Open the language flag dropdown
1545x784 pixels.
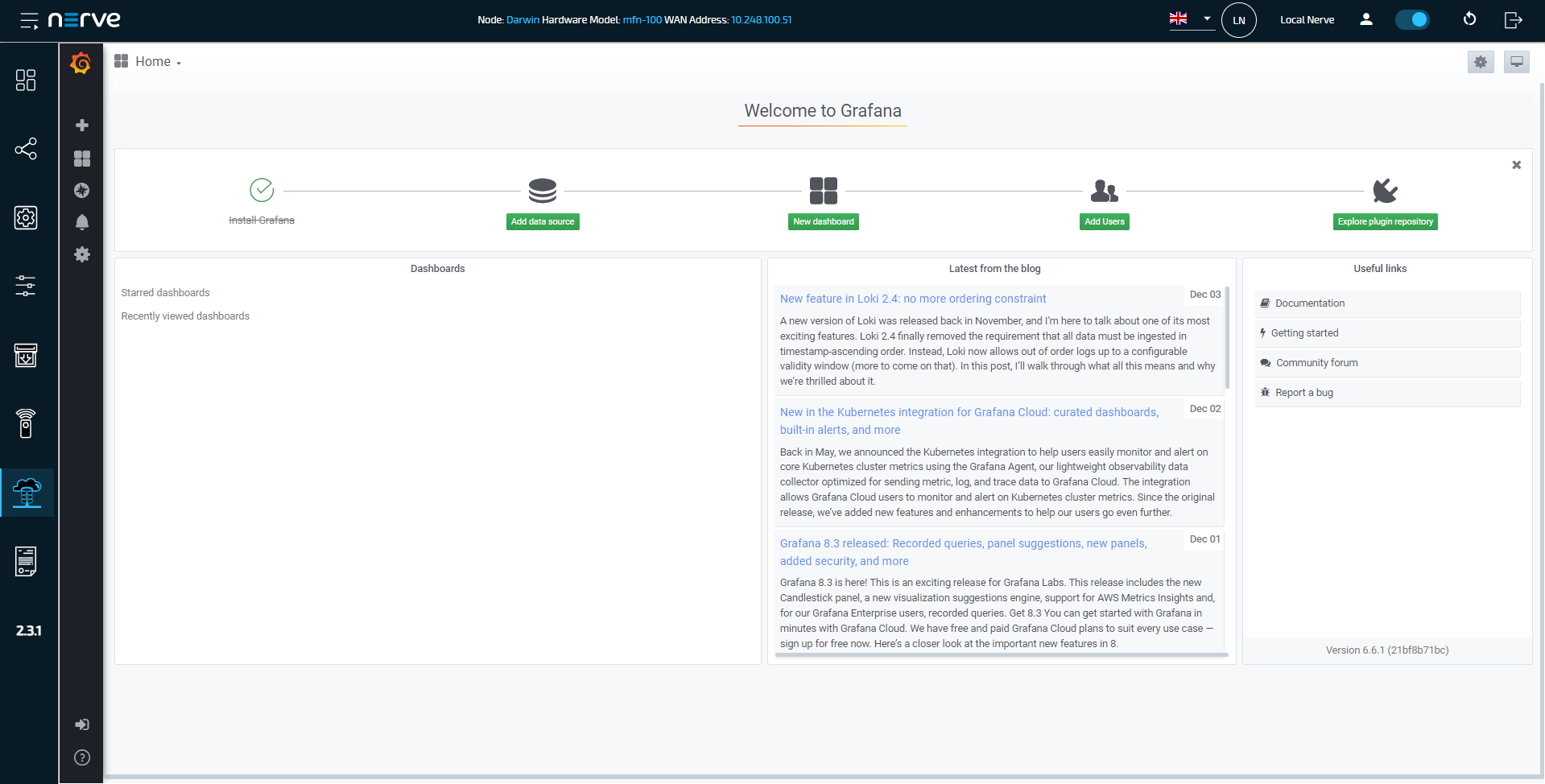(1191, 19)
